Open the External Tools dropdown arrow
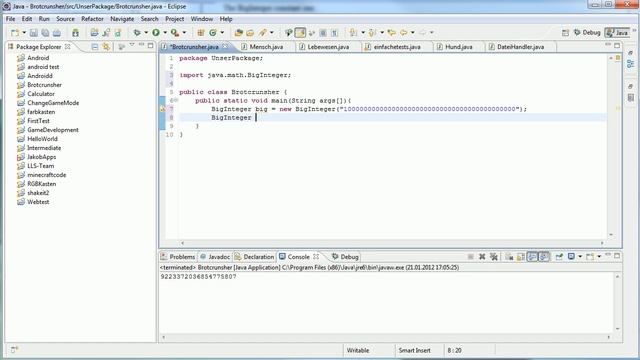Image resolution: width=640 pixels, height=360 pixels. tap(184, 33)
